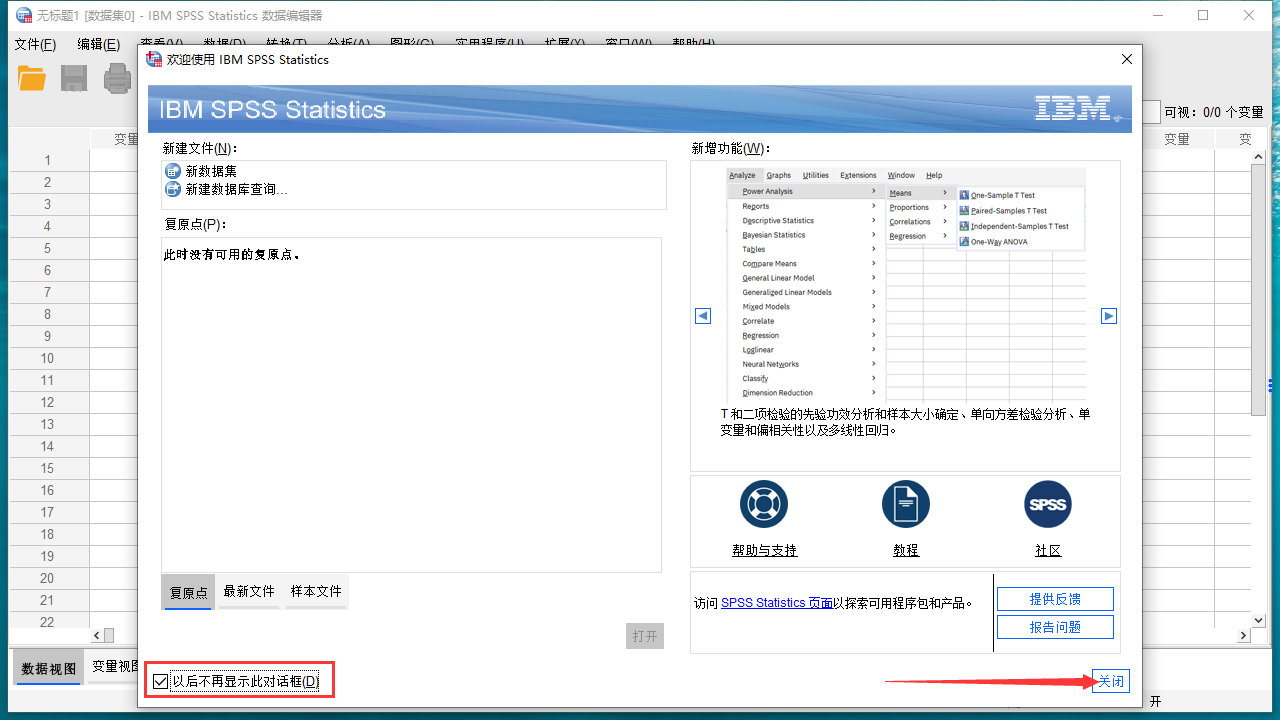
Task: Switch to the 变量视图 tab
Action: tap(113, 667)
